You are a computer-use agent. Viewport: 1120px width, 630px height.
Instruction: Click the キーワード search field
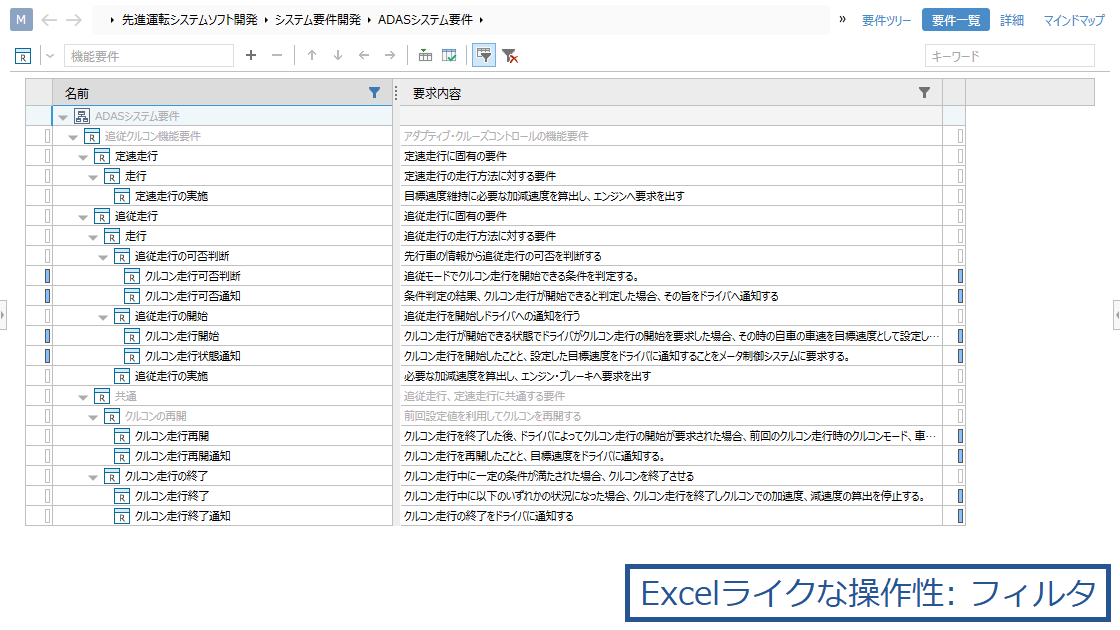click(1009, 56)
